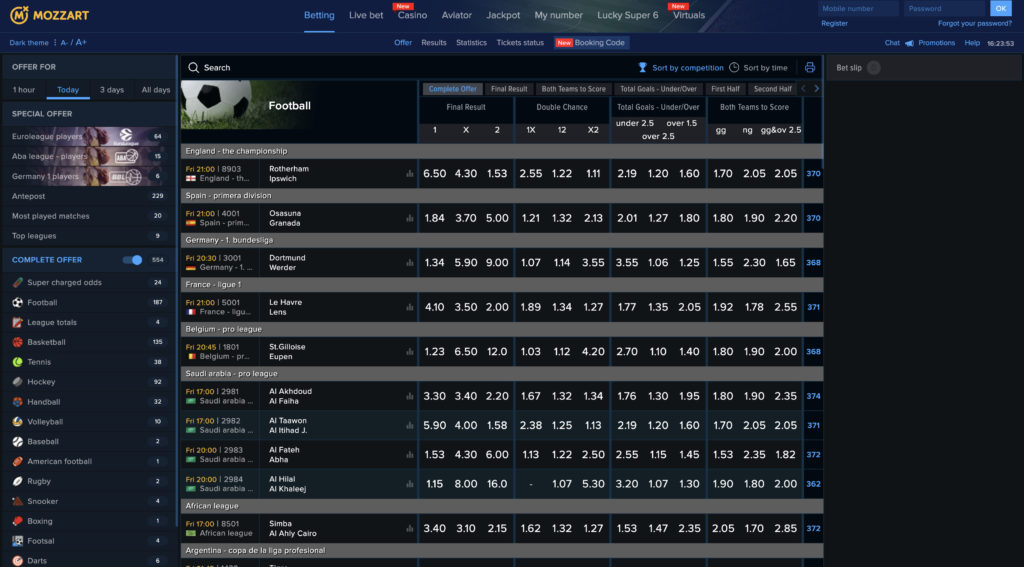
Task: Decrease font size with A-
Action: pyautogui.click(x=65, y=43)
